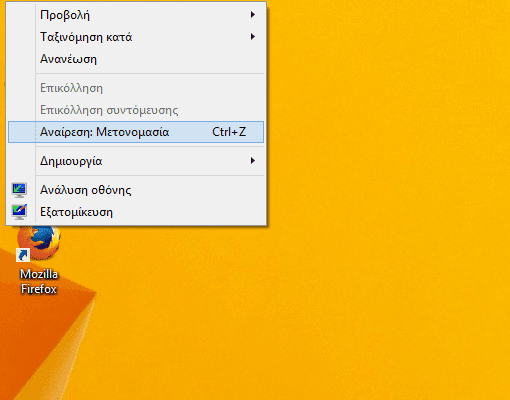Click the Ανάλυση οθόνης monitor icon
Viewport: 510px width, 400px height.
coord(19,190)
